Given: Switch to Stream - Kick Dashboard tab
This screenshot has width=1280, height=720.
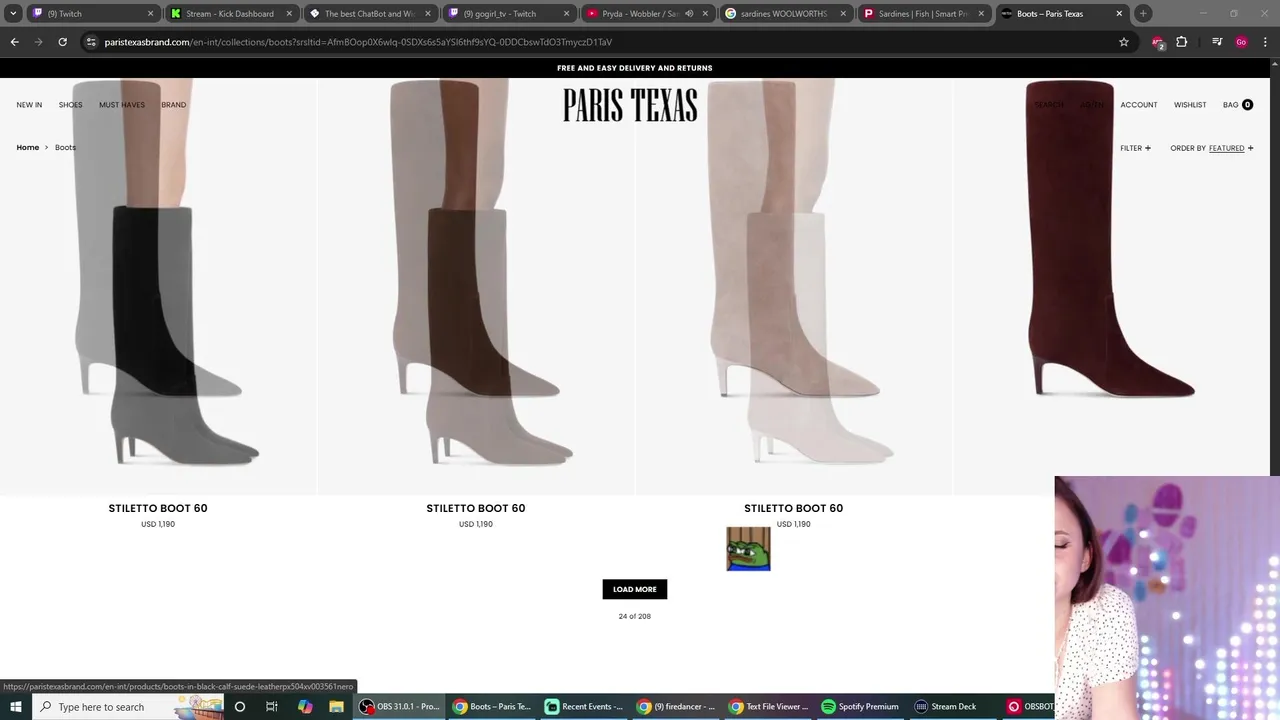Looking at the screenshot, I should click(229, 14).
